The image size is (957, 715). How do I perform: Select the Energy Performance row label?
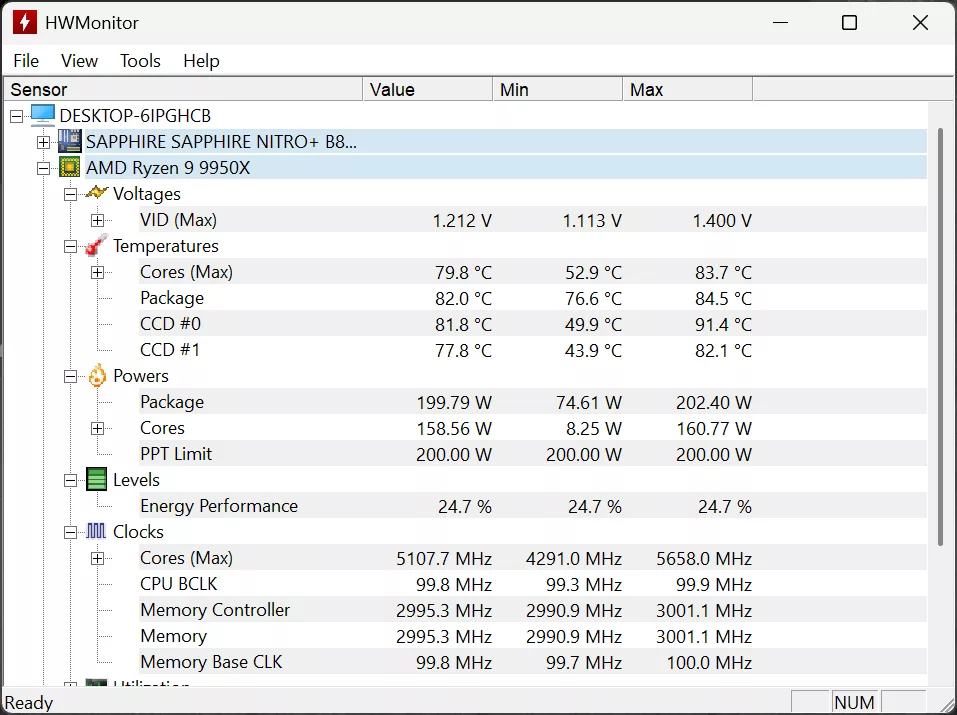[x=219, y=506]
